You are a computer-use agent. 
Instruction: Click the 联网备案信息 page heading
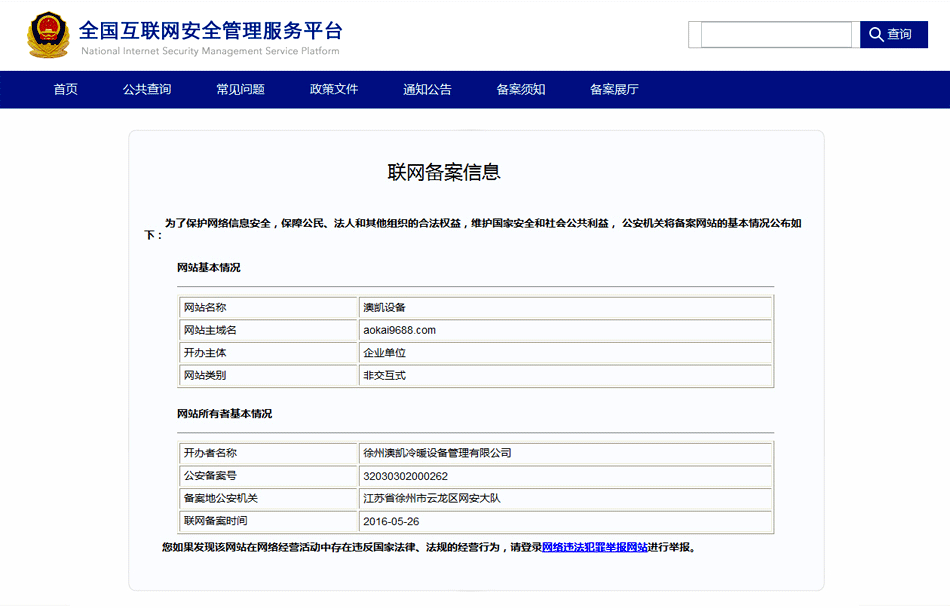(x=444, y=172)
